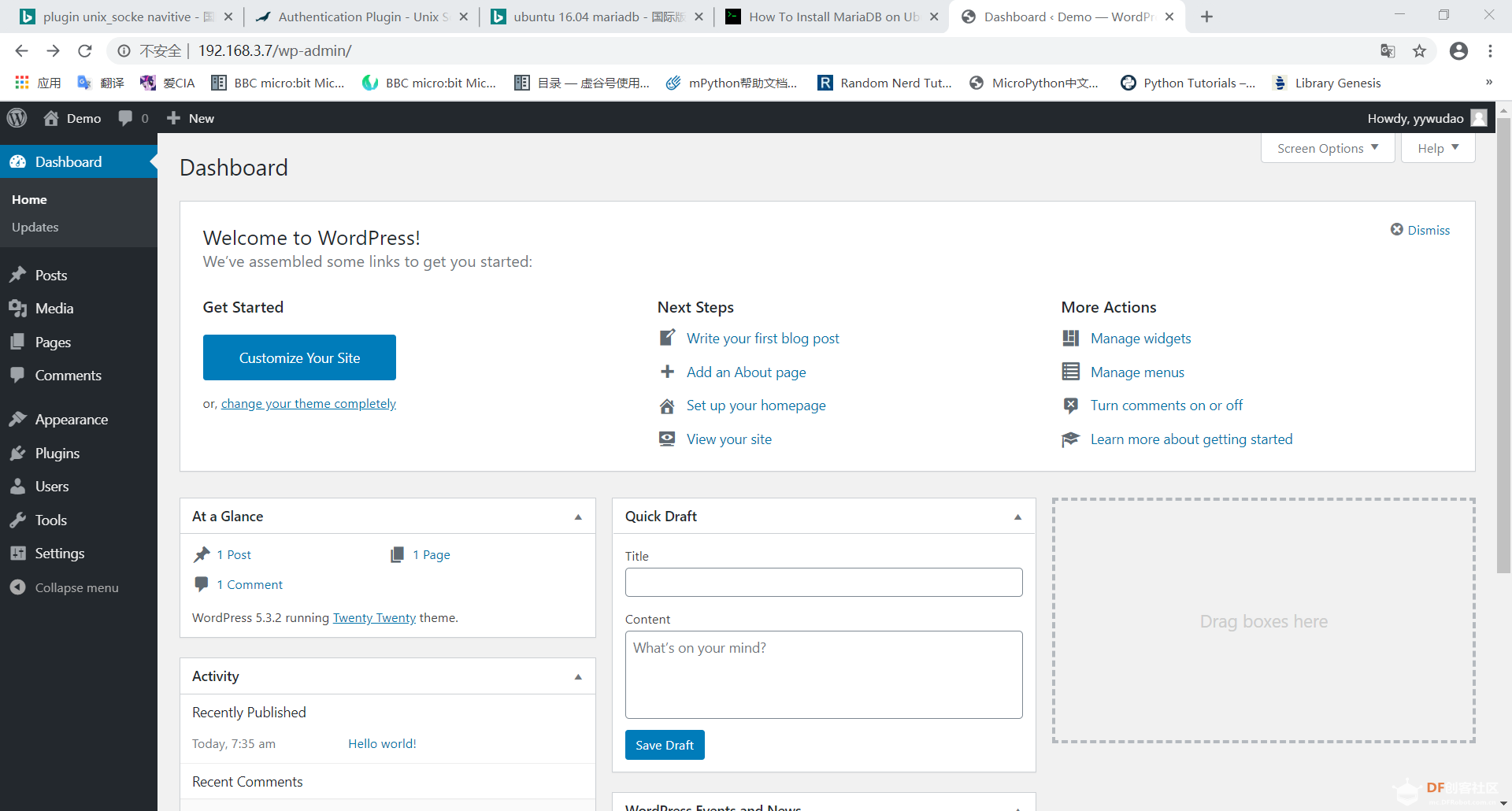Click the Collapse menu arrow icon
Viewport: 1512px width, 811px height.
tap(18, 587)
